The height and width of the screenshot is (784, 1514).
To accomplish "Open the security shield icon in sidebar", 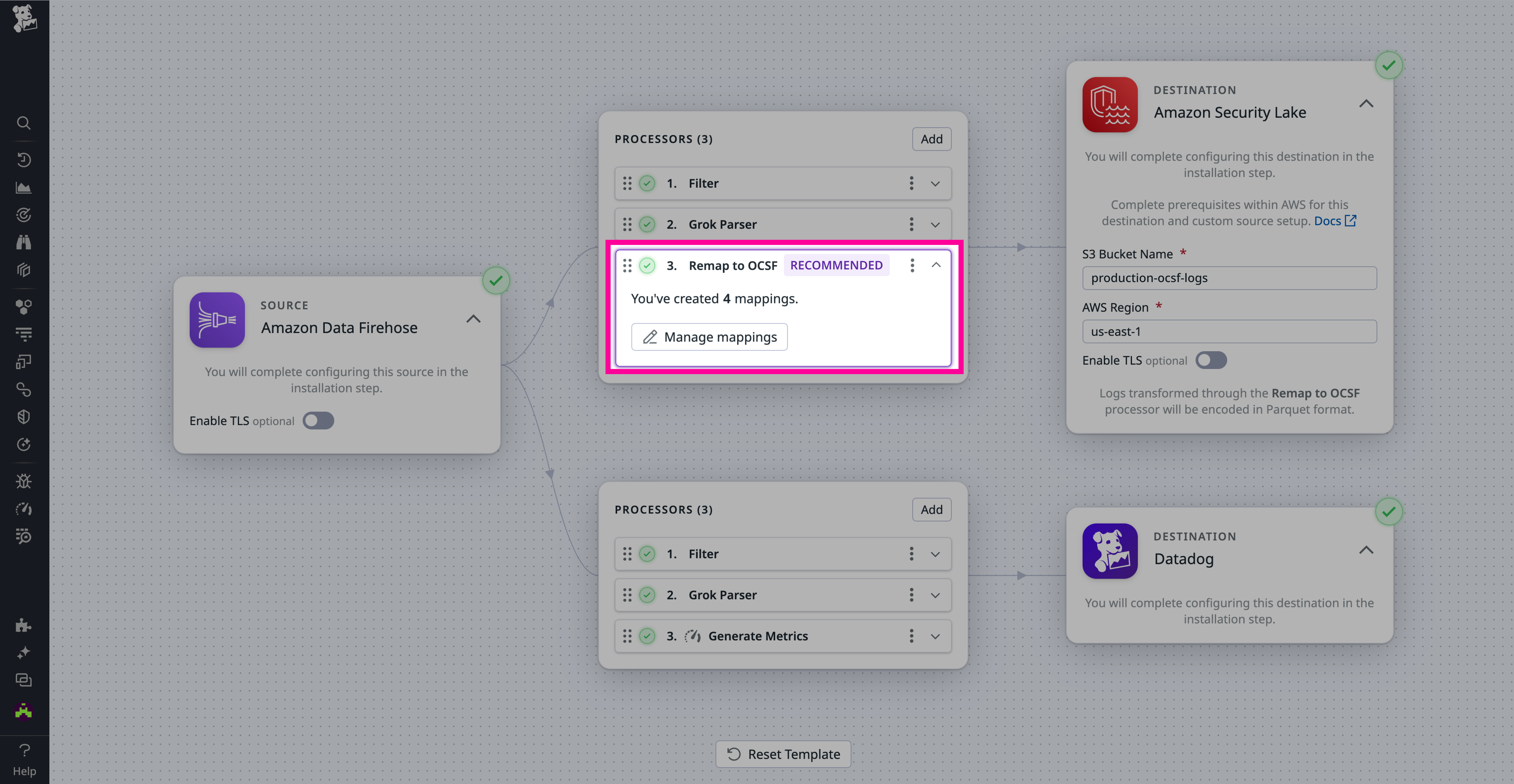I will (x=24, y=417).
